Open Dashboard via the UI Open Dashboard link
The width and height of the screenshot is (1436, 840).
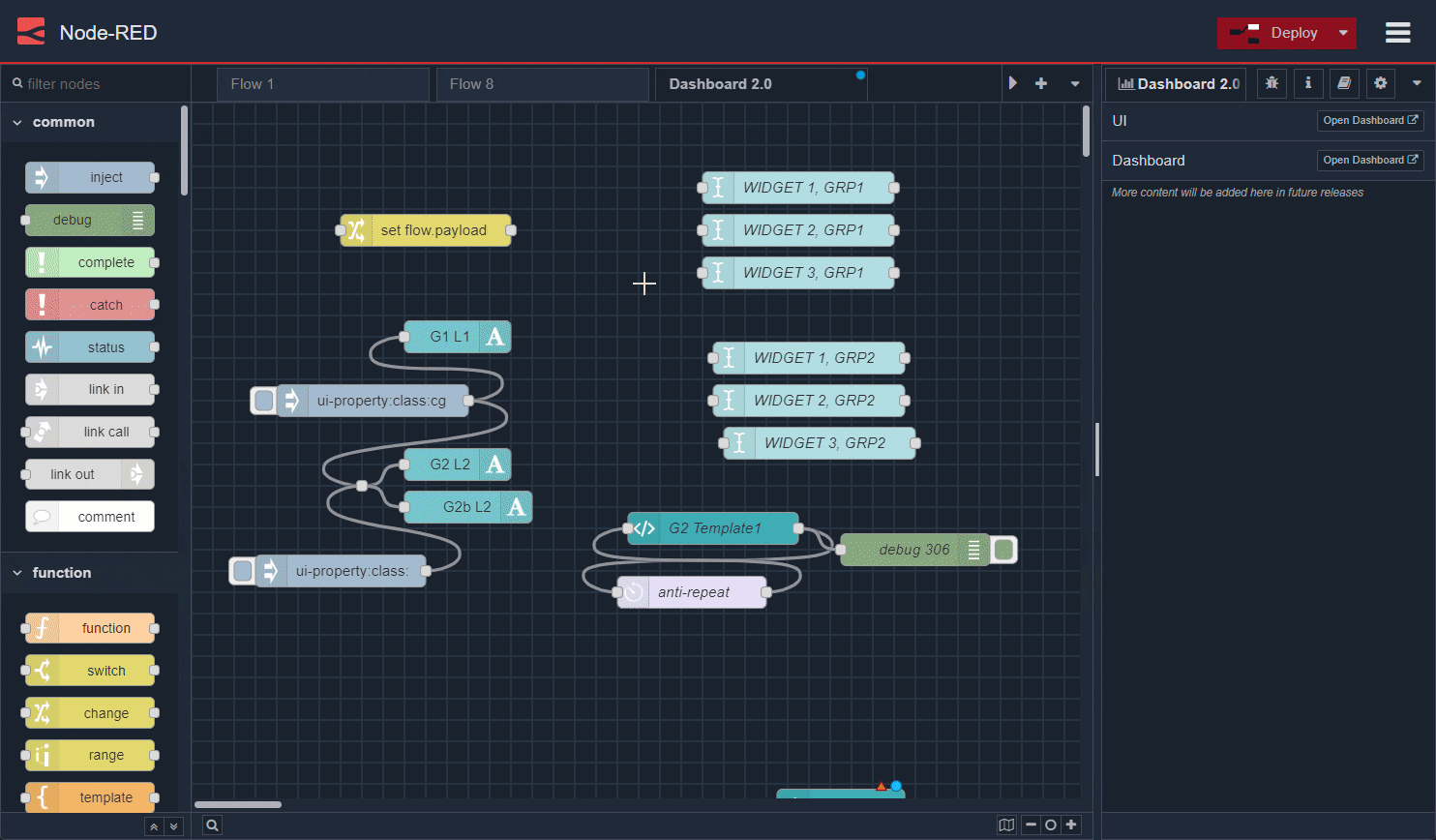point(1370,120)
